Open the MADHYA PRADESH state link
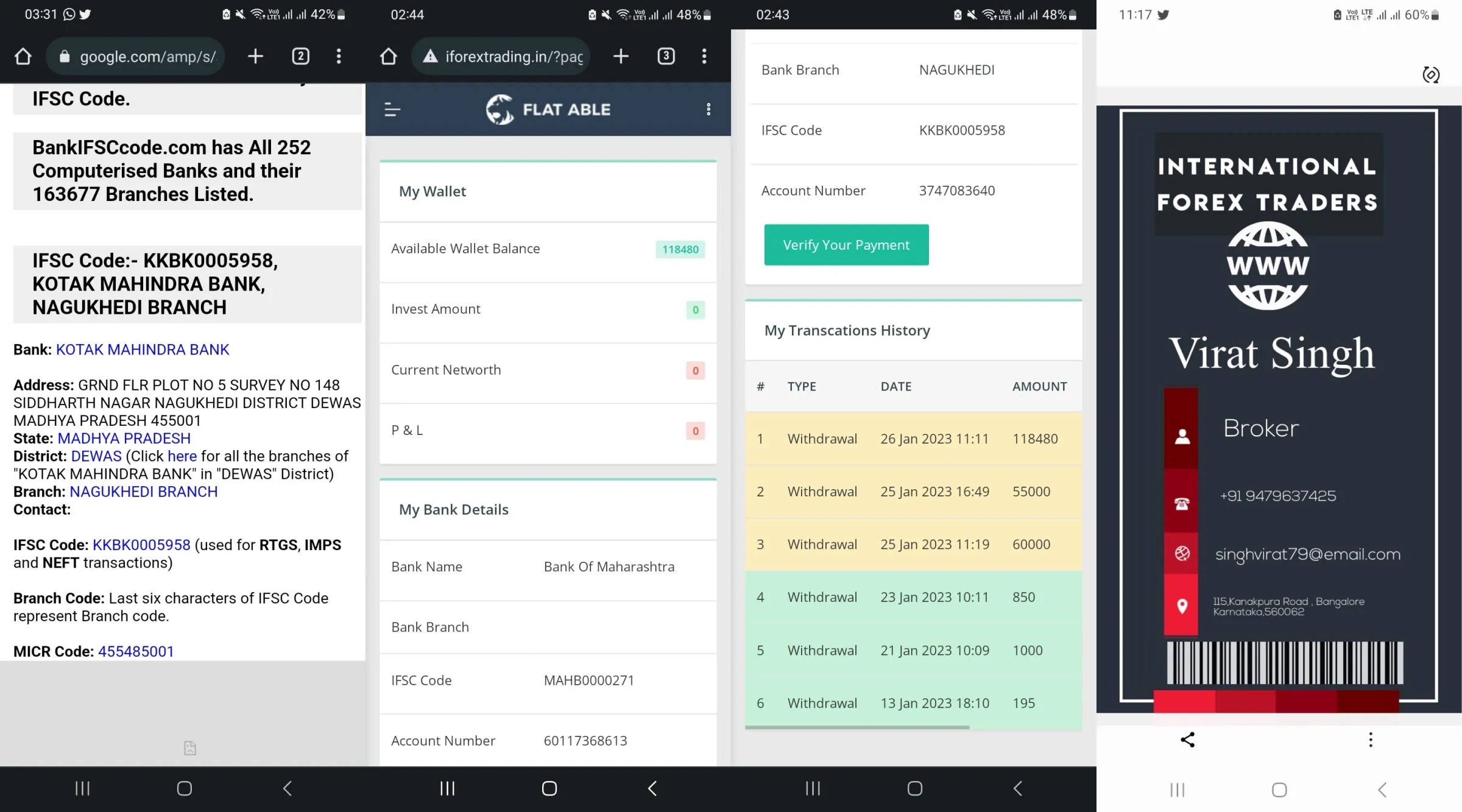The image size is (1462, 812). click(124, 439)
